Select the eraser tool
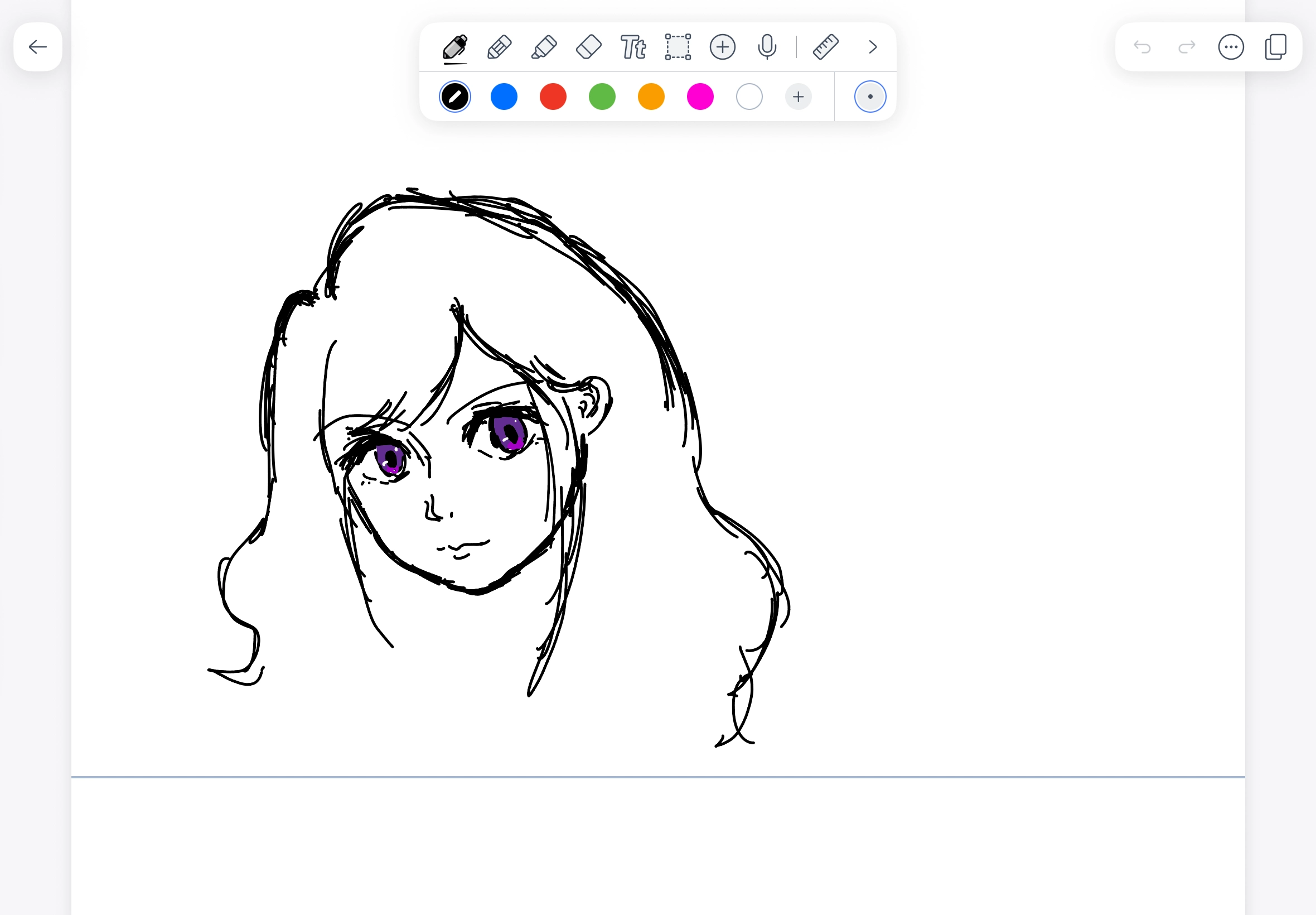This screenshot has width=1316, height=915. 588,47
